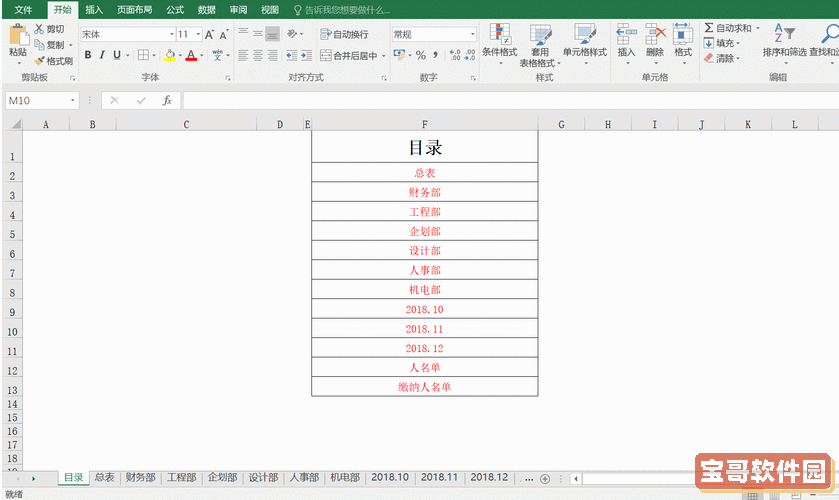This screenshot has height=500, width=839.
Task: Click the Select All corner triangle
Action: 16,124
